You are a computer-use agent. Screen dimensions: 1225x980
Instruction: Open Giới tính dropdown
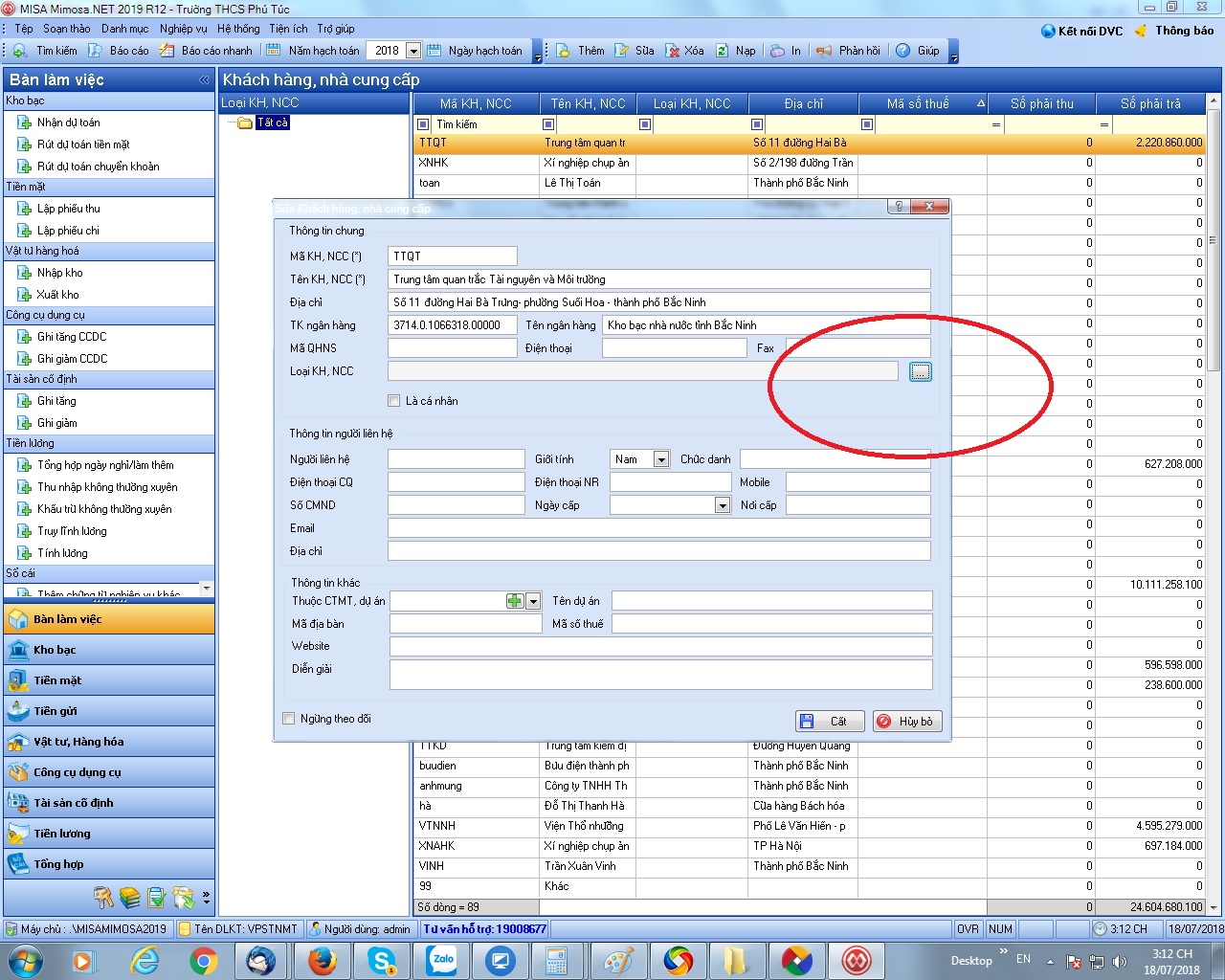click(x=661, y=459)
